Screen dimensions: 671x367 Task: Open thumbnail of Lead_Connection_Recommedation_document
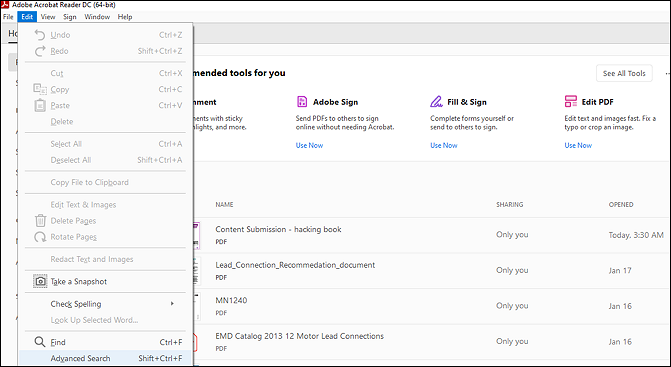(196, 271)
